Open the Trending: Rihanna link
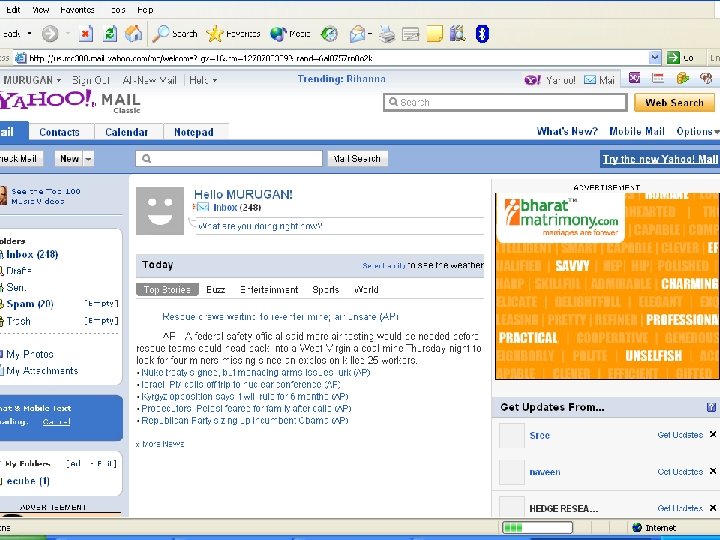This screenshot has width=720, height=540. (342, 79)
